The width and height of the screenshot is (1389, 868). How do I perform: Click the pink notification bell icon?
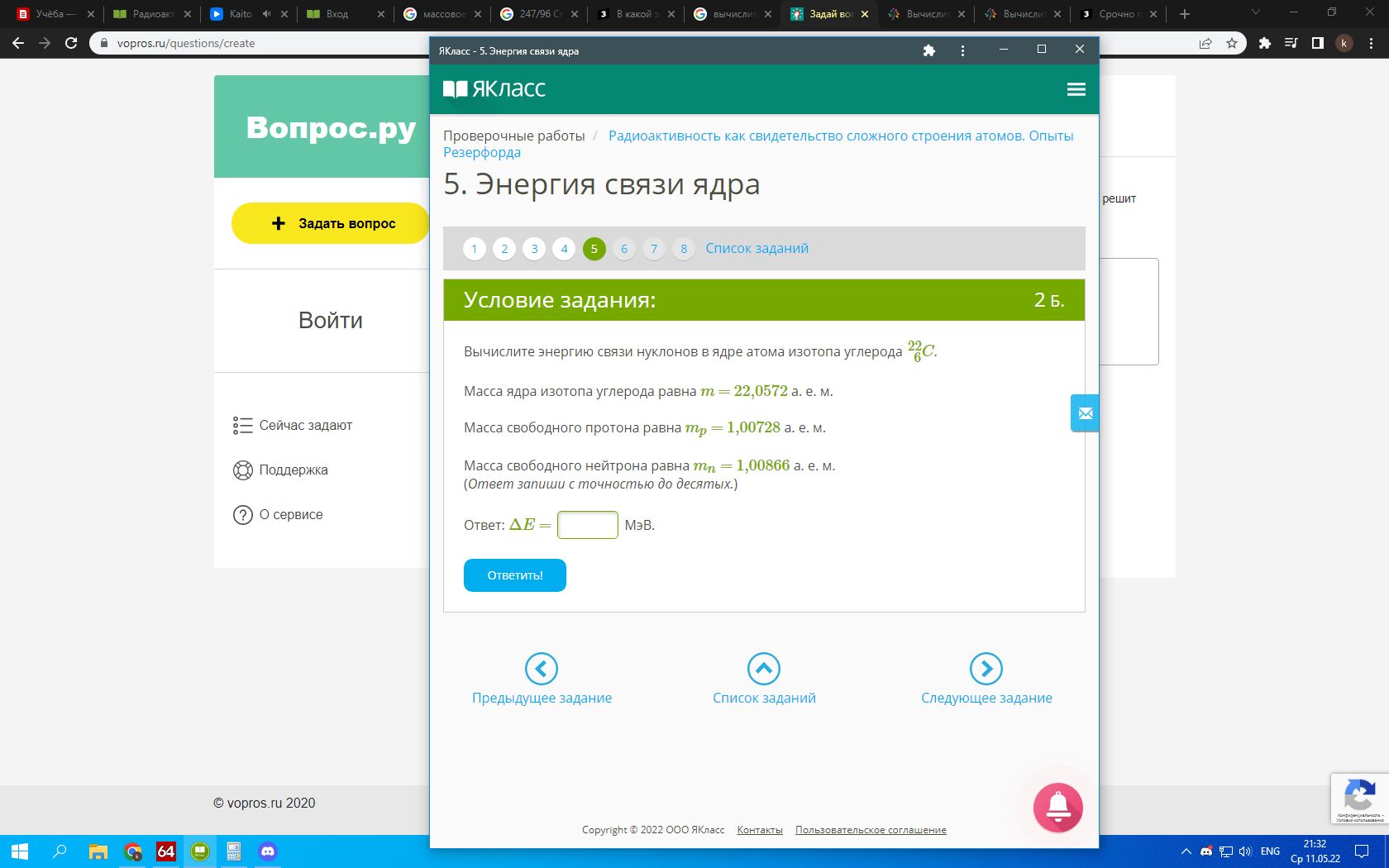(x=1057, y=808)
